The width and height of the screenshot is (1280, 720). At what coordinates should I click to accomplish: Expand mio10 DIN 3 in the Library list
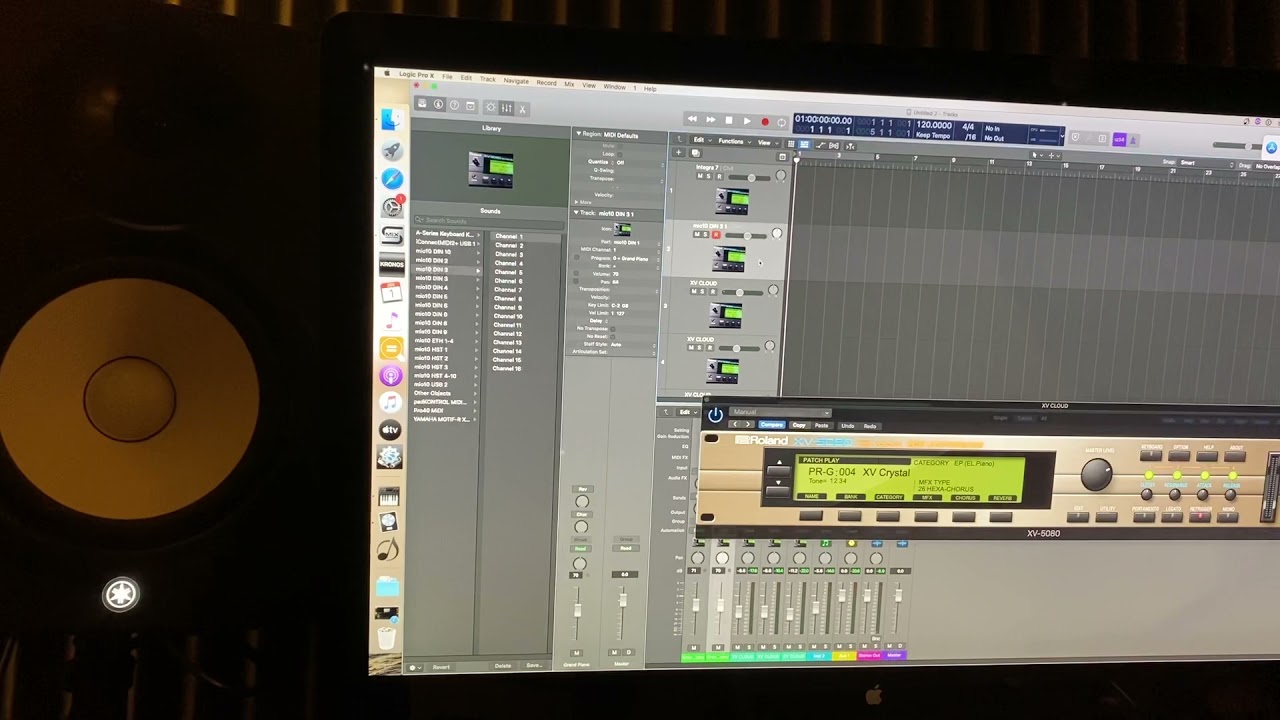click(x=477, y=269)
